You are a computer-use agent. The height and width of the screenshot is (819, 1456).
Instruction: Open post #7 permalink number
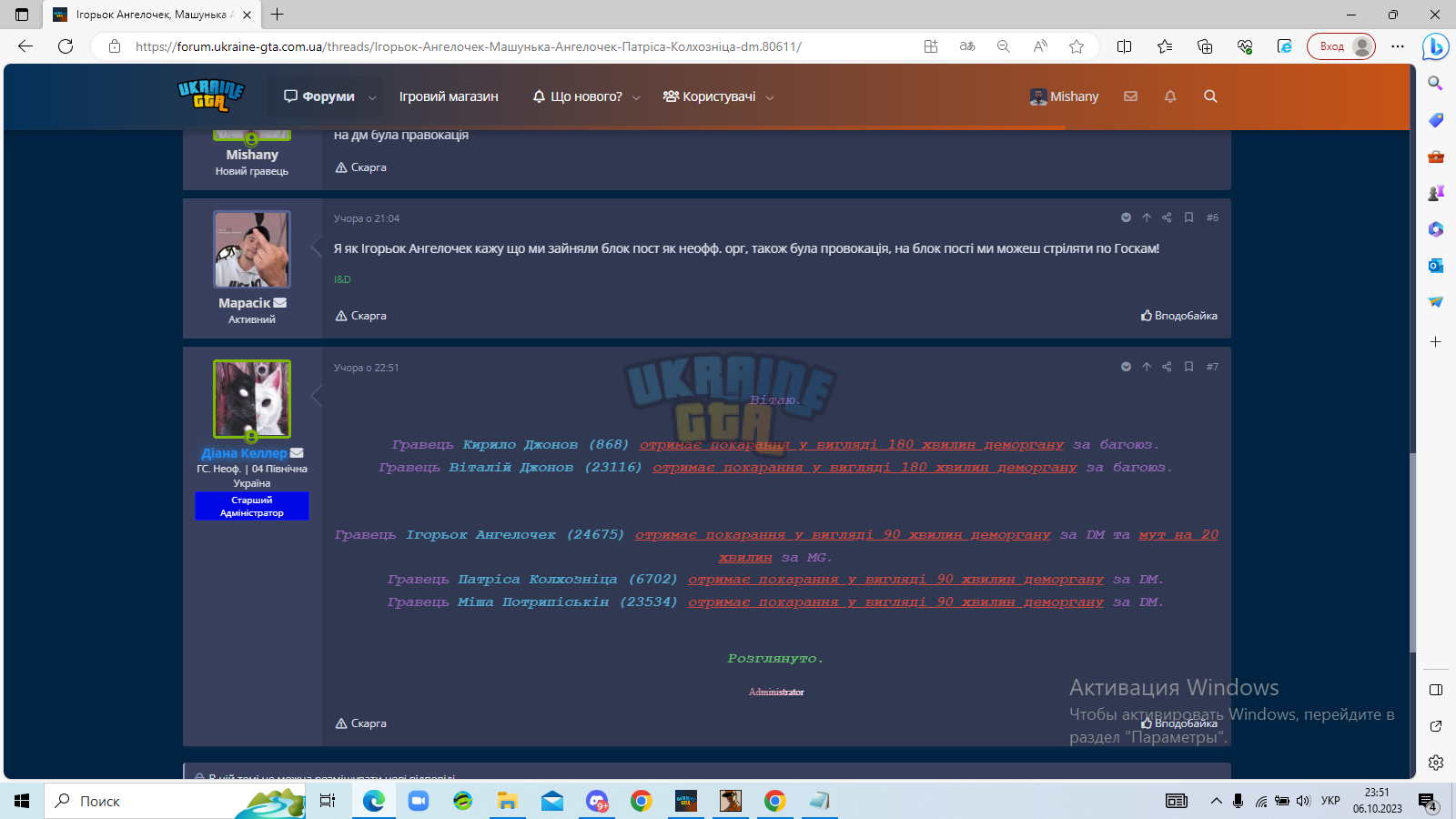(x=1212, y=367)
